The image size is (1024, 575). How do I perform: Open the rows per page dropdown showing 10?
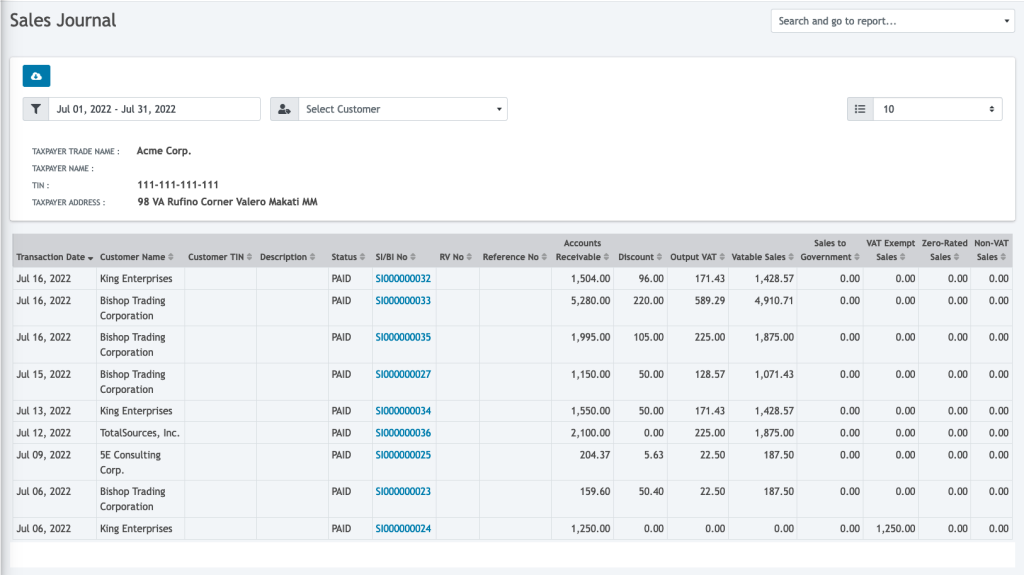[938, 109]
